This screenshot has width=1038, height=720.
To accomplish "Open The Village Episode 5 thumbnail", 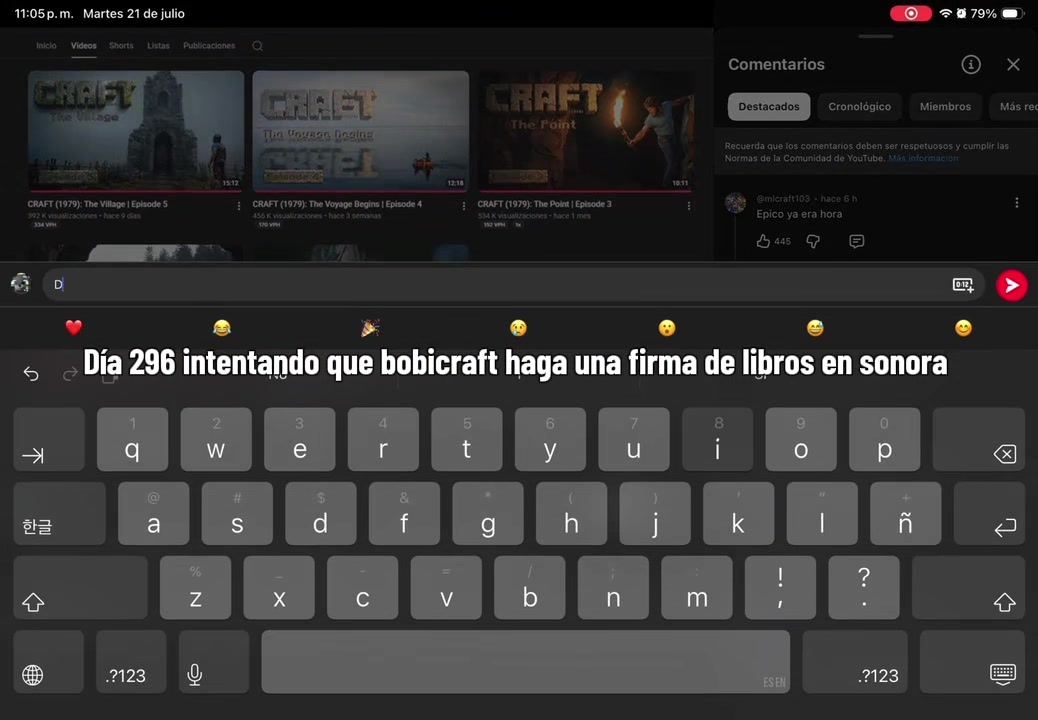I will click(x=136, y=131).
